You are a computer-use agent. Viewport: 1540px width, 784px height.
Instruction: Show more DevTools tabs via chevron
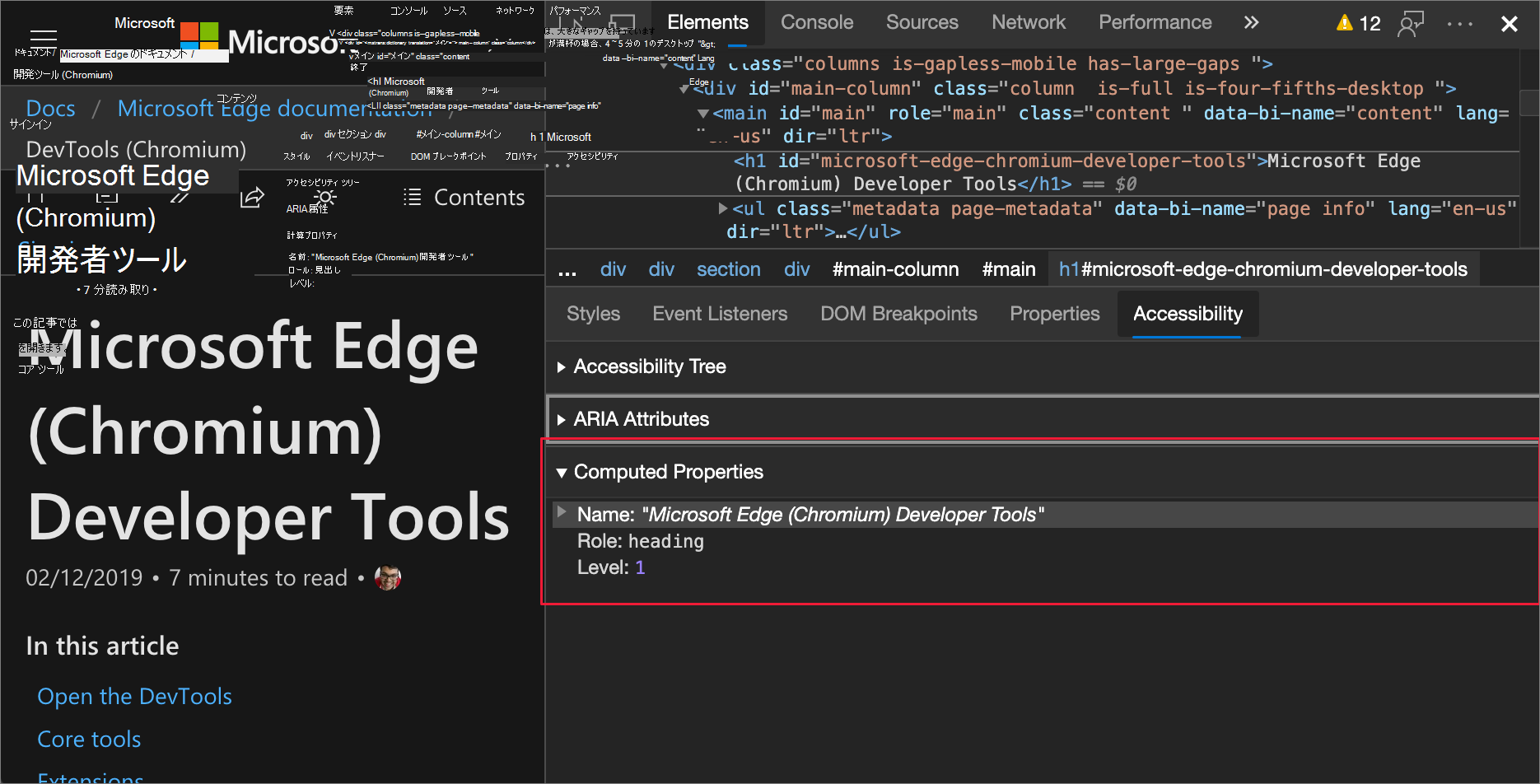click(1252, 22)
